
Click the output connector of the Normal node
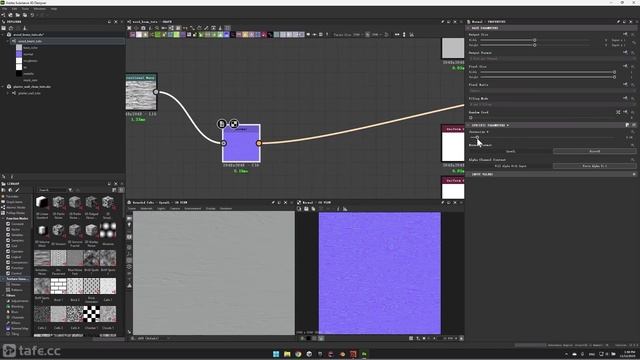coord(259,143)
